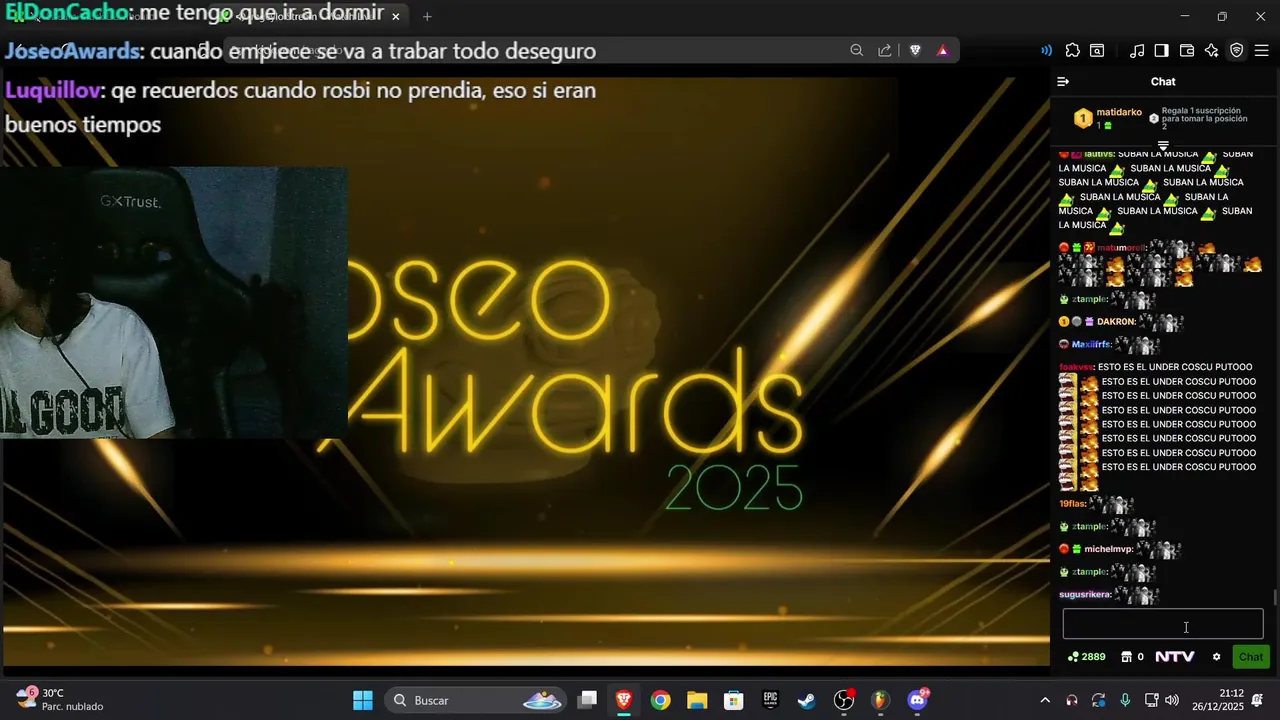
Task: Open Steam from the taskbar
Action: pos(807,700)
